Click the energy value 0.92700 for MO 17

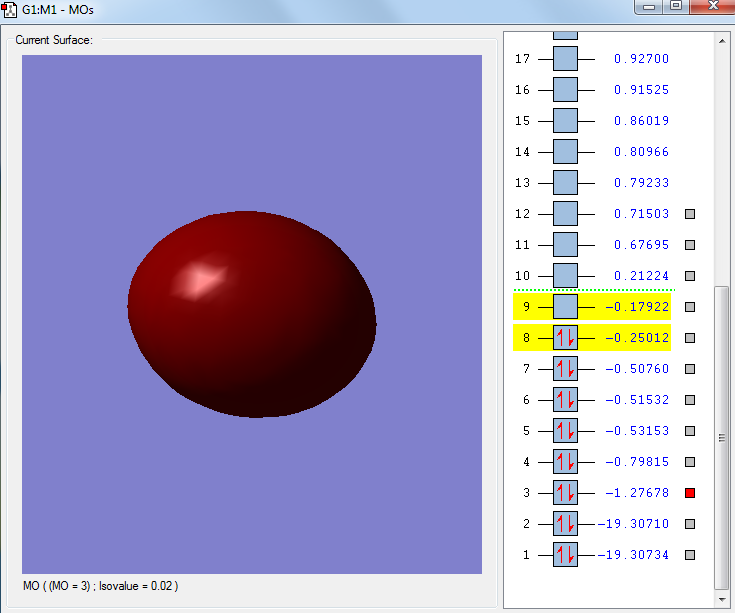tap(641, 59)
